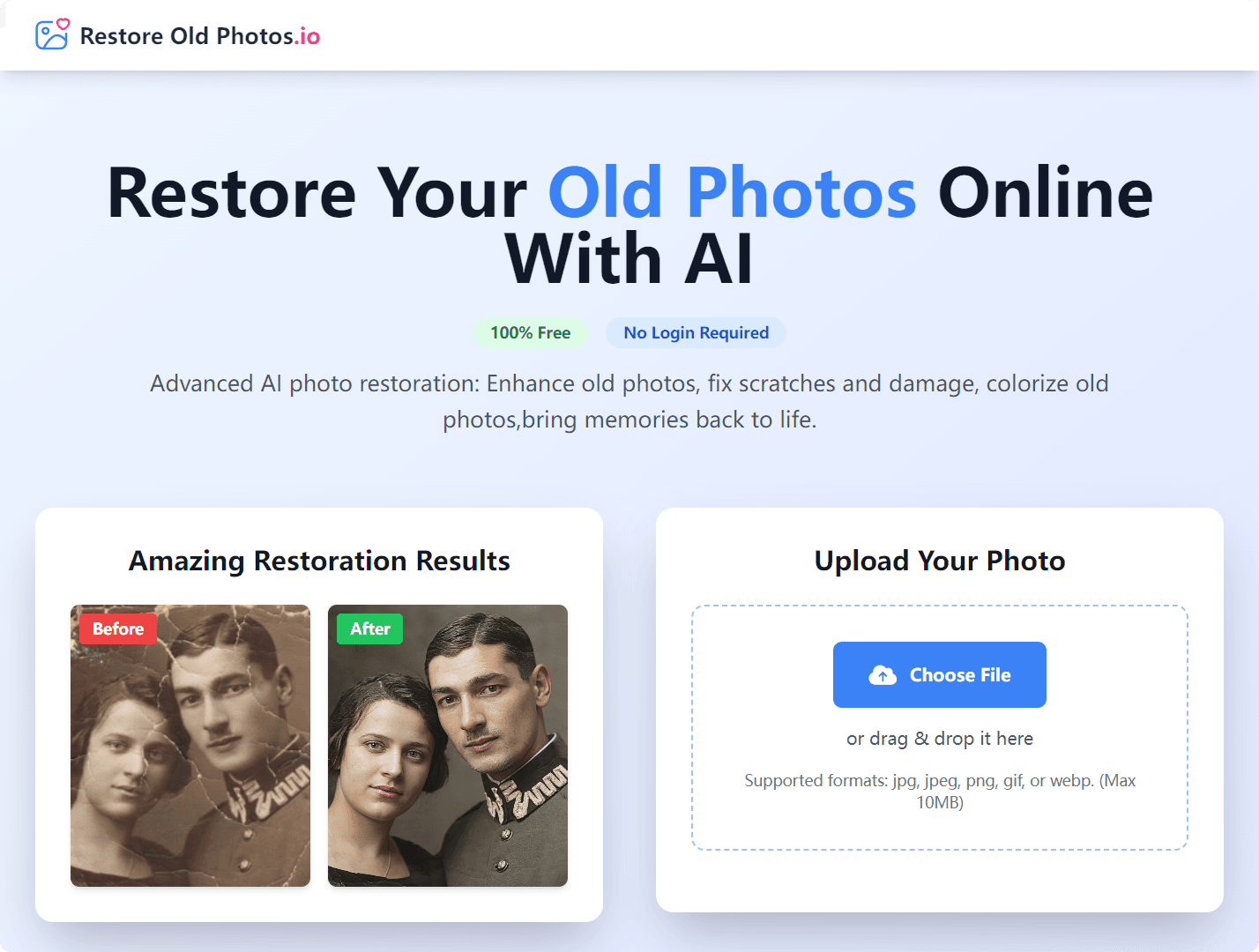The image size is (1259, 952).
Task: Click the 'Restore Your' headline text
Action: 317,193
